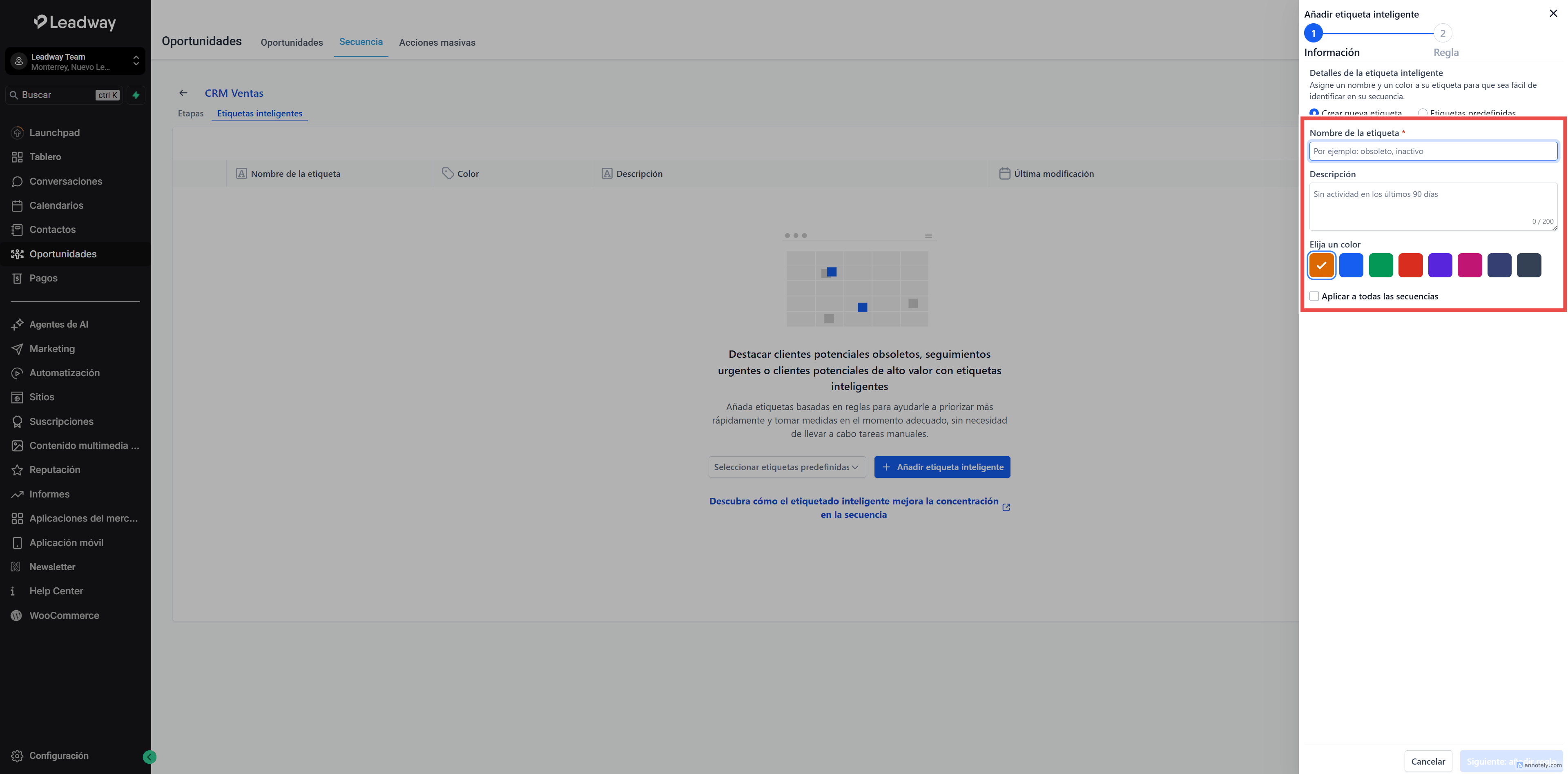Select Etiquetas predefinidas radio option
1568x774 pixels.
[x=1423, y=113]
